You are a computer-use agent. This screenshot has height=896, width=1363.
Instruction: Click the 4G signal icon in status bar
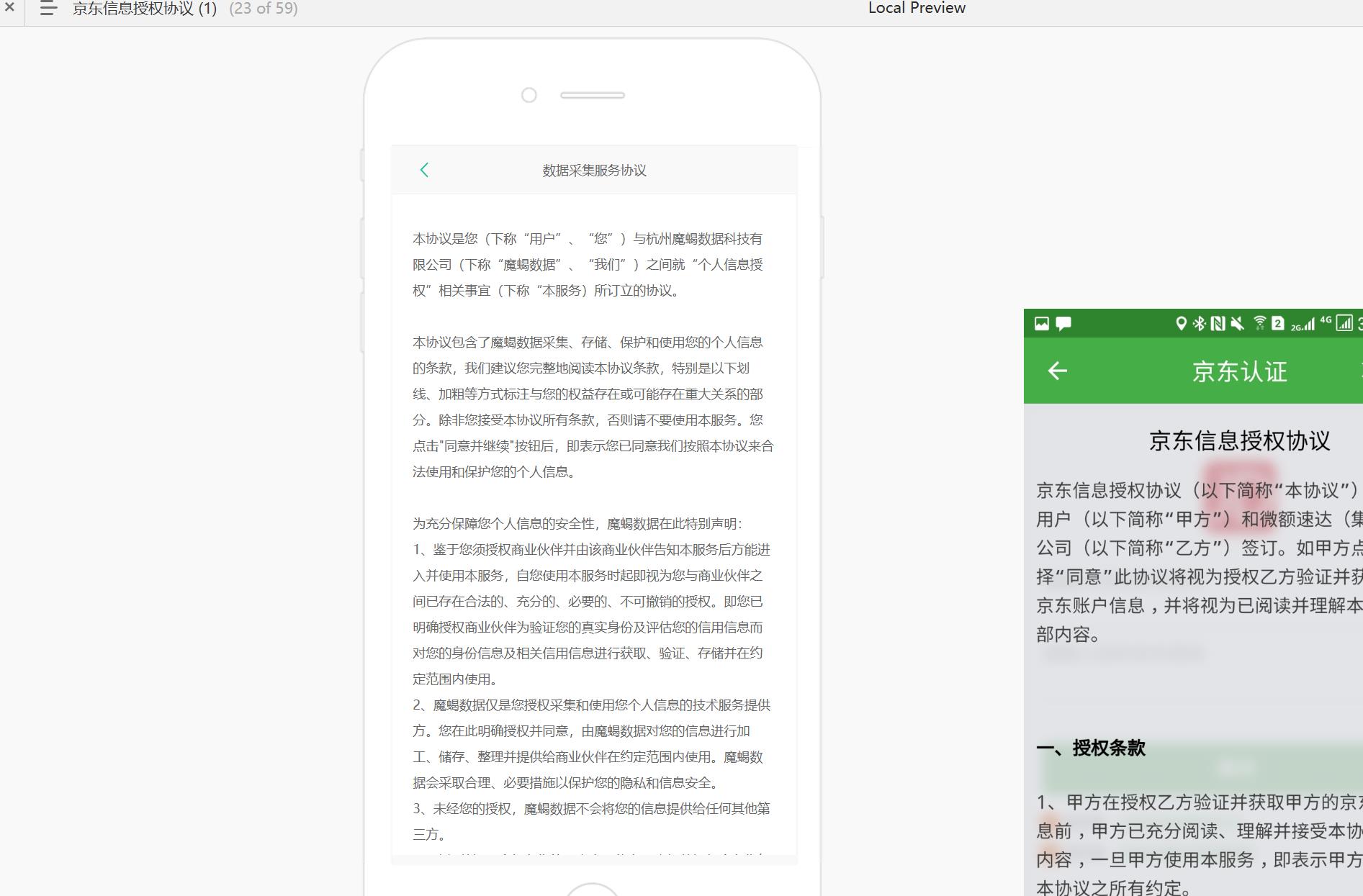[x=1336, y=323]
